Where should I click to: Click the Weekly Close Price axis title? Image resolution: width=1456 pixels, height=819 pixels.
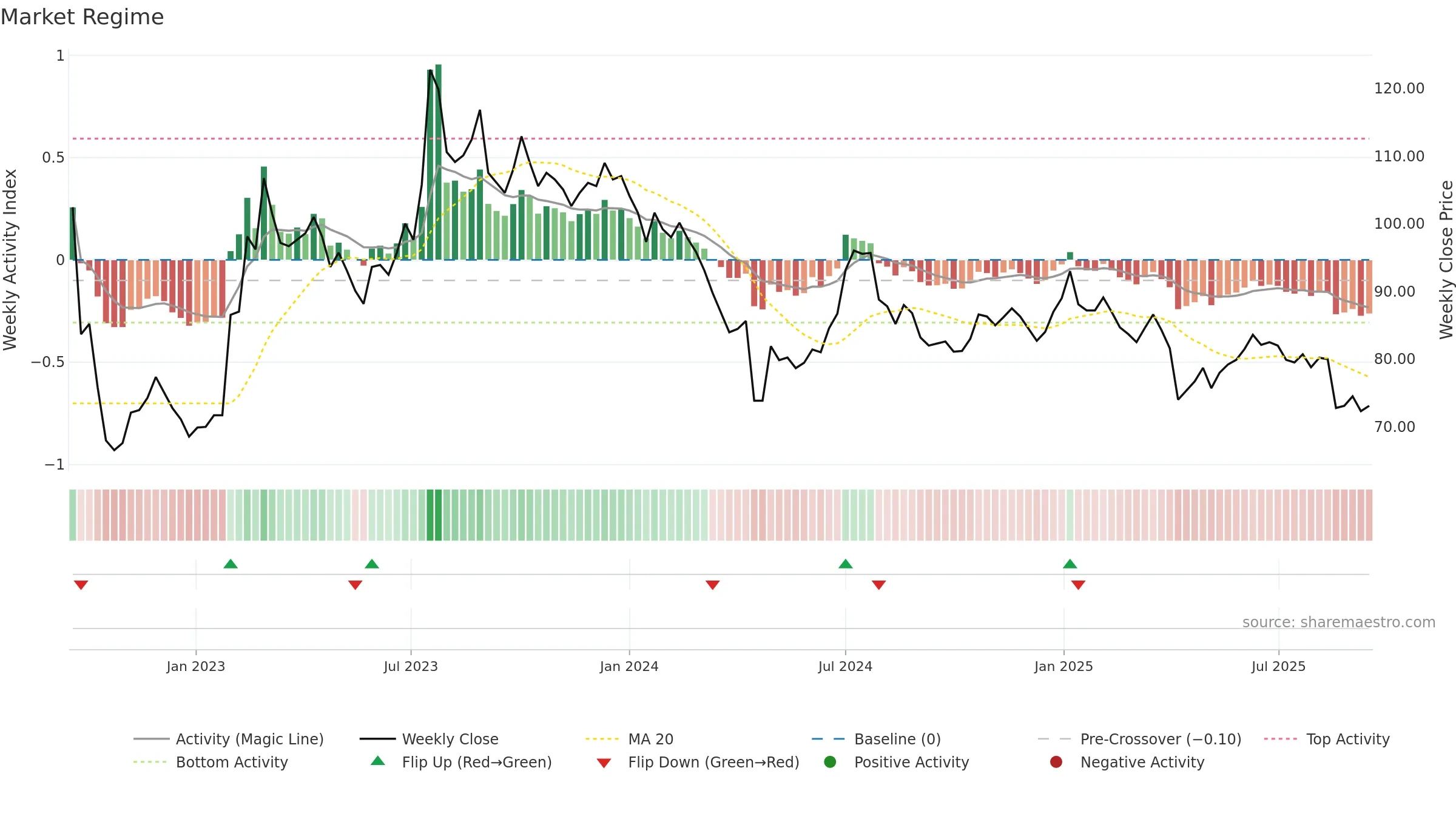coord(1446,260)
